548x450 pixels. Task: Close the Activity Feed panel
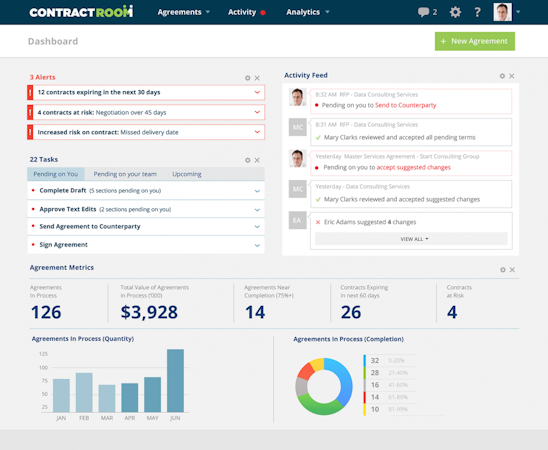click(x=512, y=76)
